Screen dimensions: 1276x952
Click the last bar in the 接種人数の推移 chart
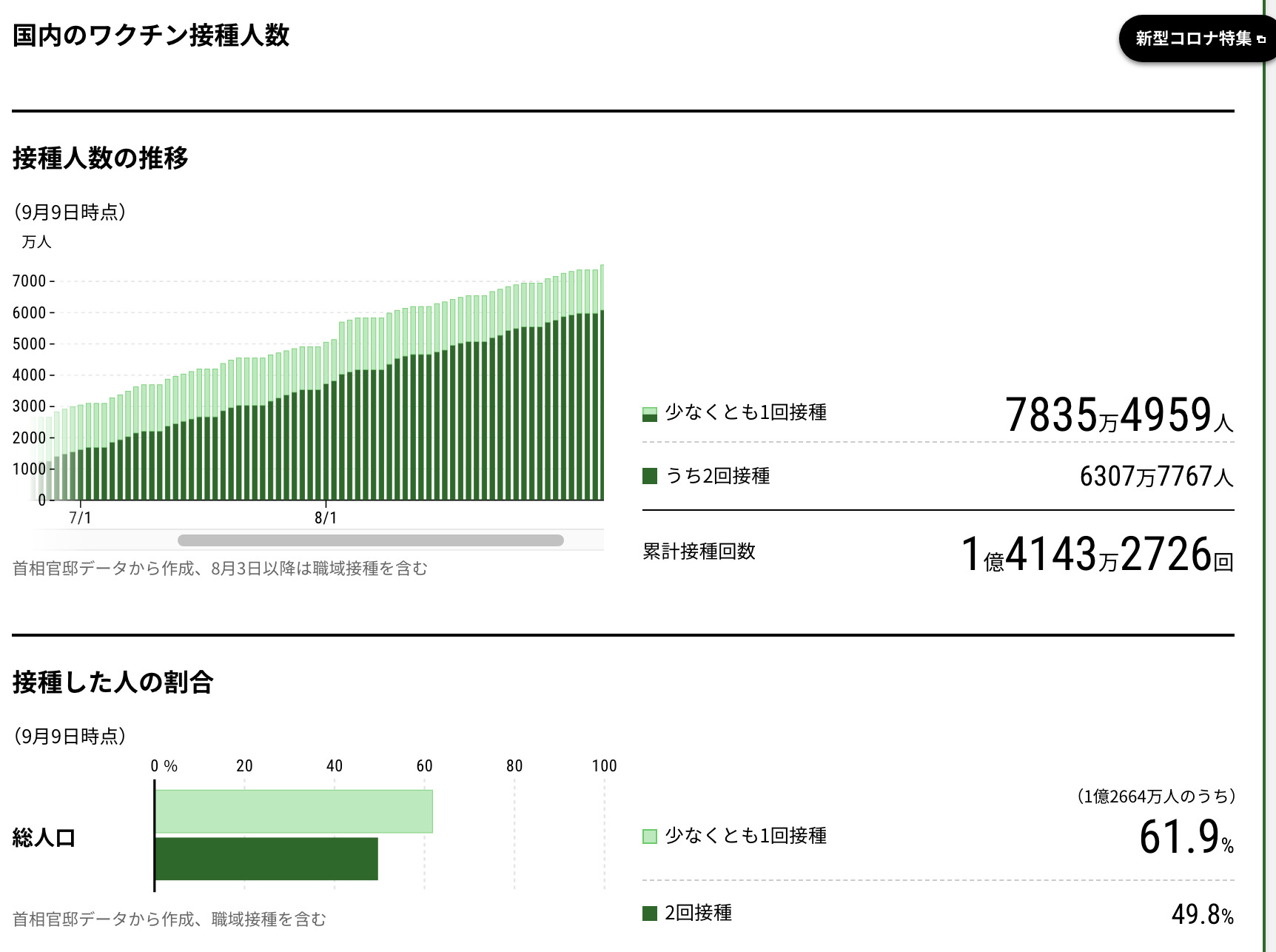point(602,383)
